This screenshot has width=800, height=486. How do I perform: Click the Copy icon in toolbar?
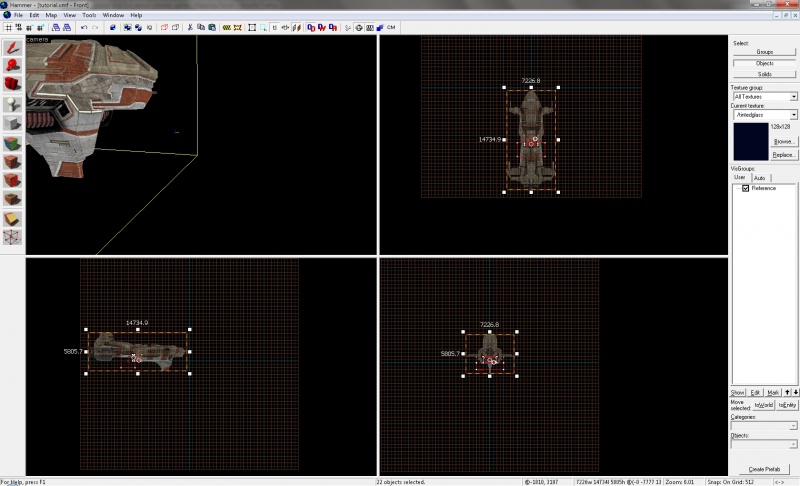pos(201,28)
